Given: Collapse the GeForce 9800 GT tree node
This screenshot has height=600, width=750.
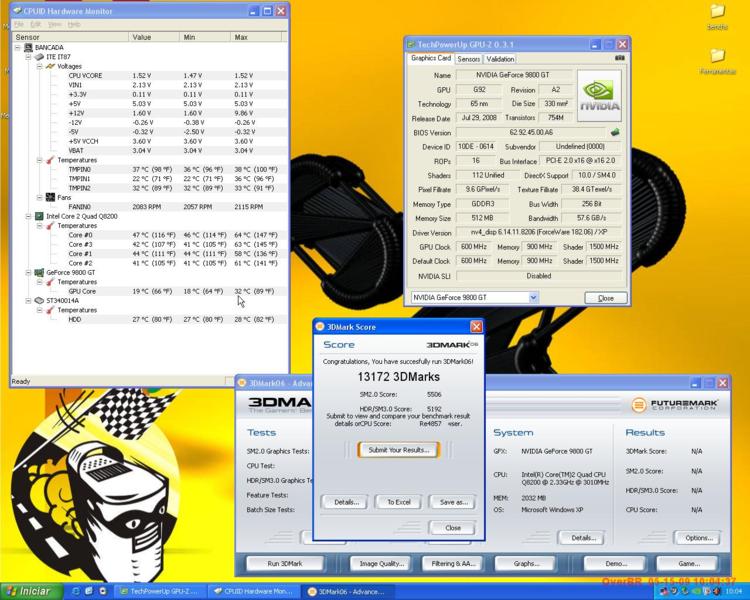Looking at the screenshot, I should pyautogui.click(x=29, y=272).
